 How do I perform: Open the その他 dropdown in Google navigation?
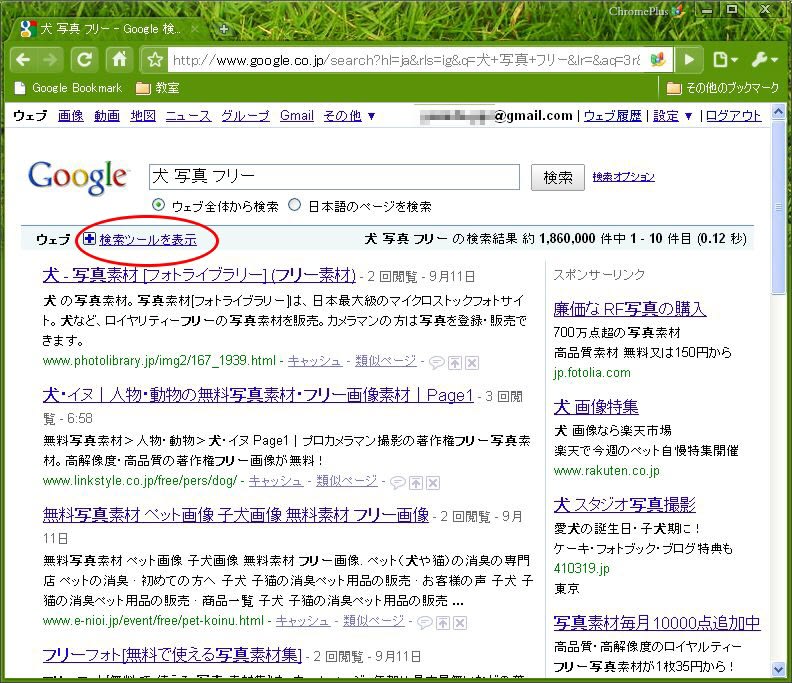(x=349, y=116)
